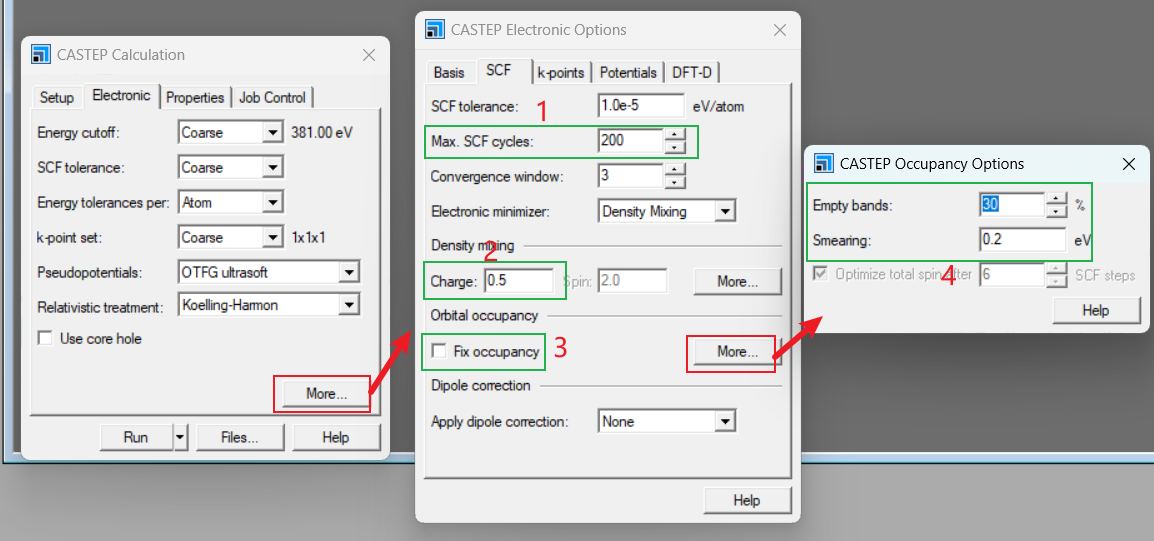1154x541 pixels.
Task: Toggle Optimize total spin after checkbox
Action: 821,275
